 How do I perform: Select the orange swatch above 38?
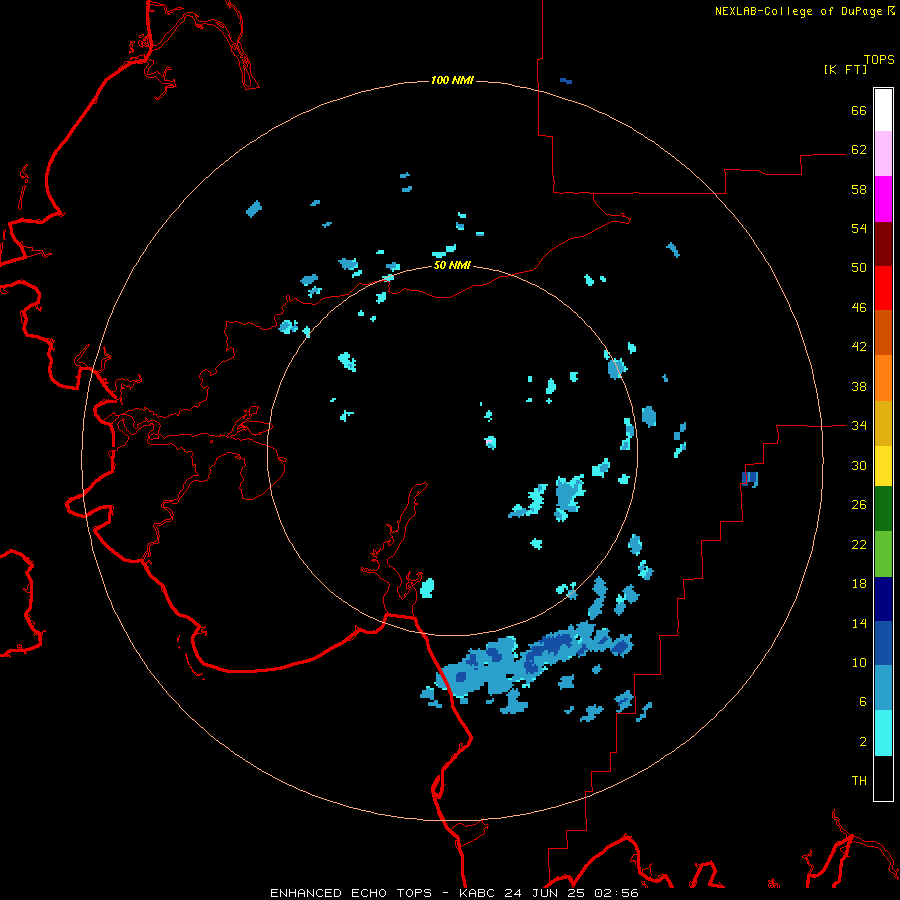(x=883, y=378)
